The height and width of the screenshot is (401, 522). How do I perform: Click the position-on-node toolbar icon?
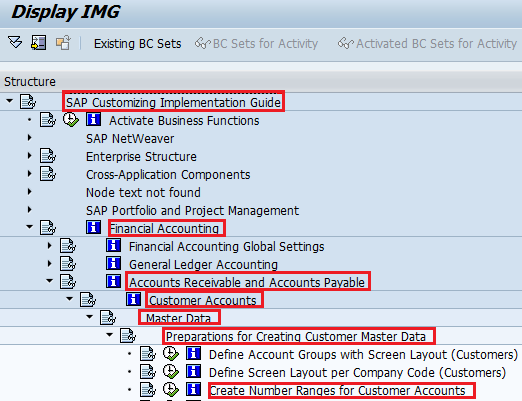tap(39, 43)
